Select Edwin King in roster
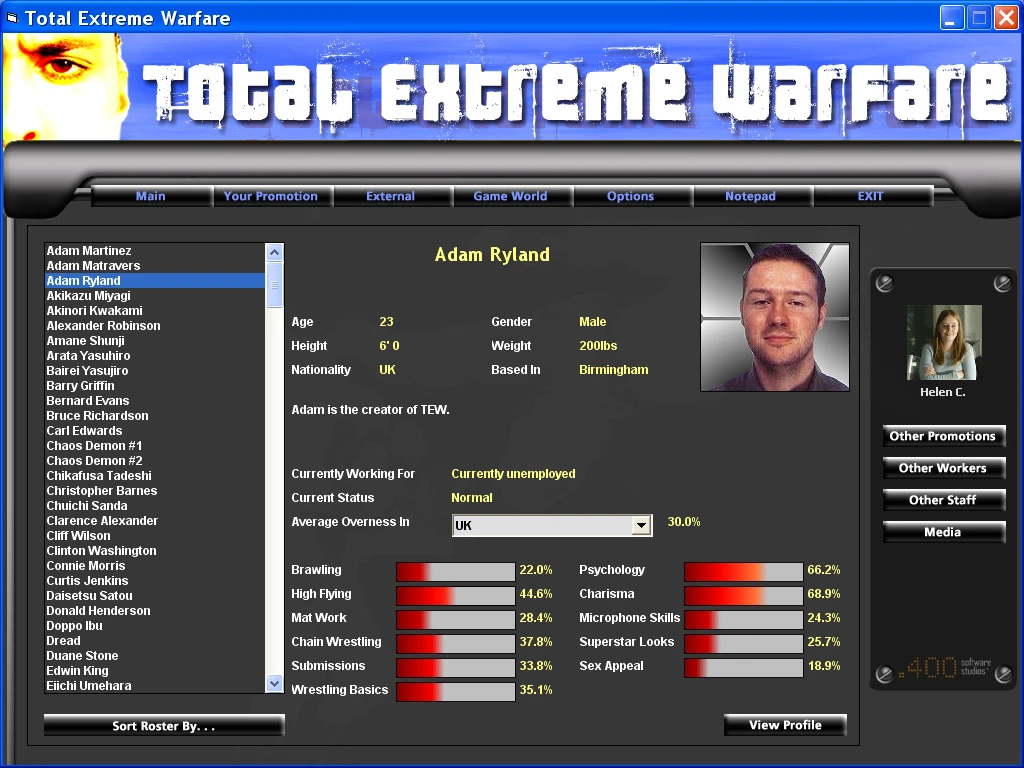The width and height of the screenshot is (1024, 768). [155, 671]
